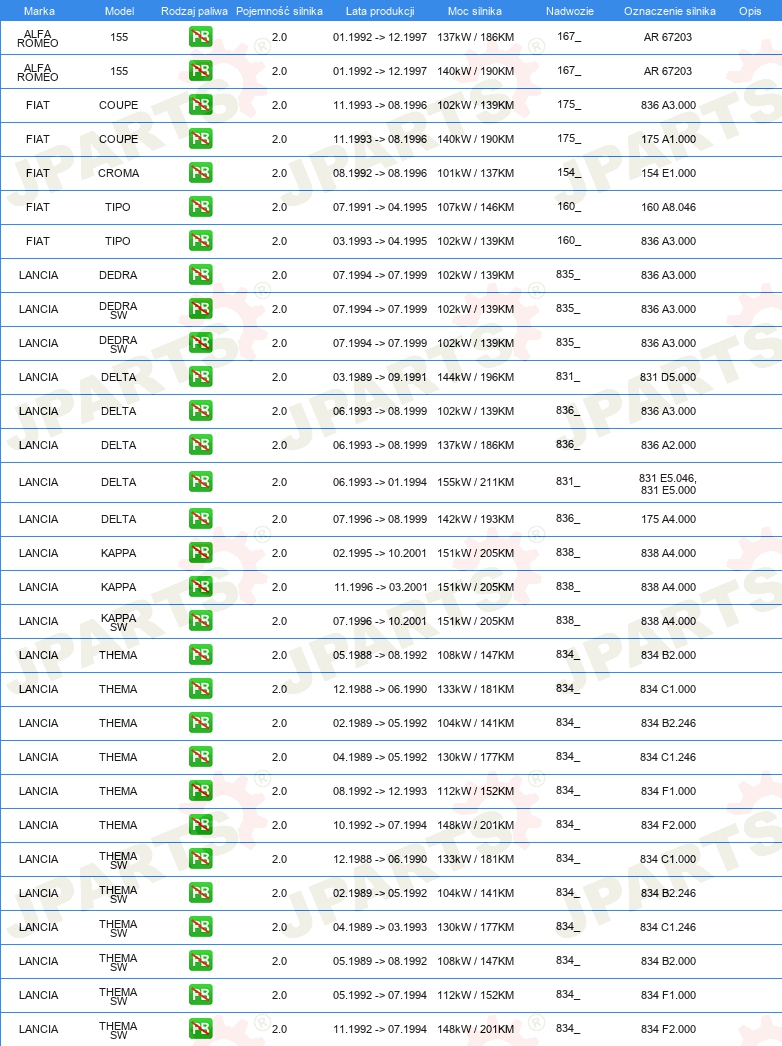Click engine codes 831 E5.046, 831 E5.000
Viewport: 782px width, 1046px height.
(668, 484)
